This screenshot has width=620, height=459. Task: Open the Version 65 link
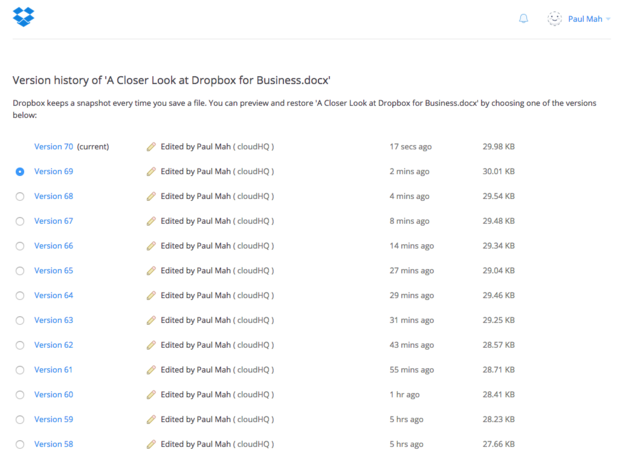click(x=53, y=271)
